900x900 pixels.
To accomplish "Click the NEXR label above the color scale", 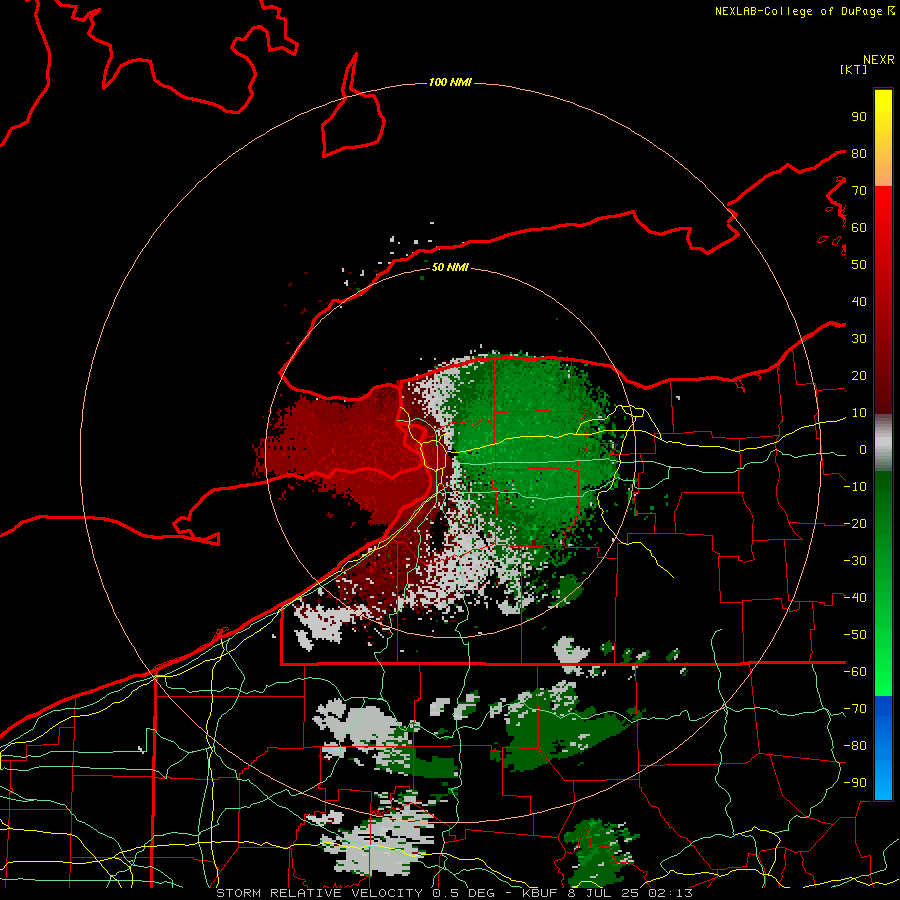I will [x=878, y=60].
